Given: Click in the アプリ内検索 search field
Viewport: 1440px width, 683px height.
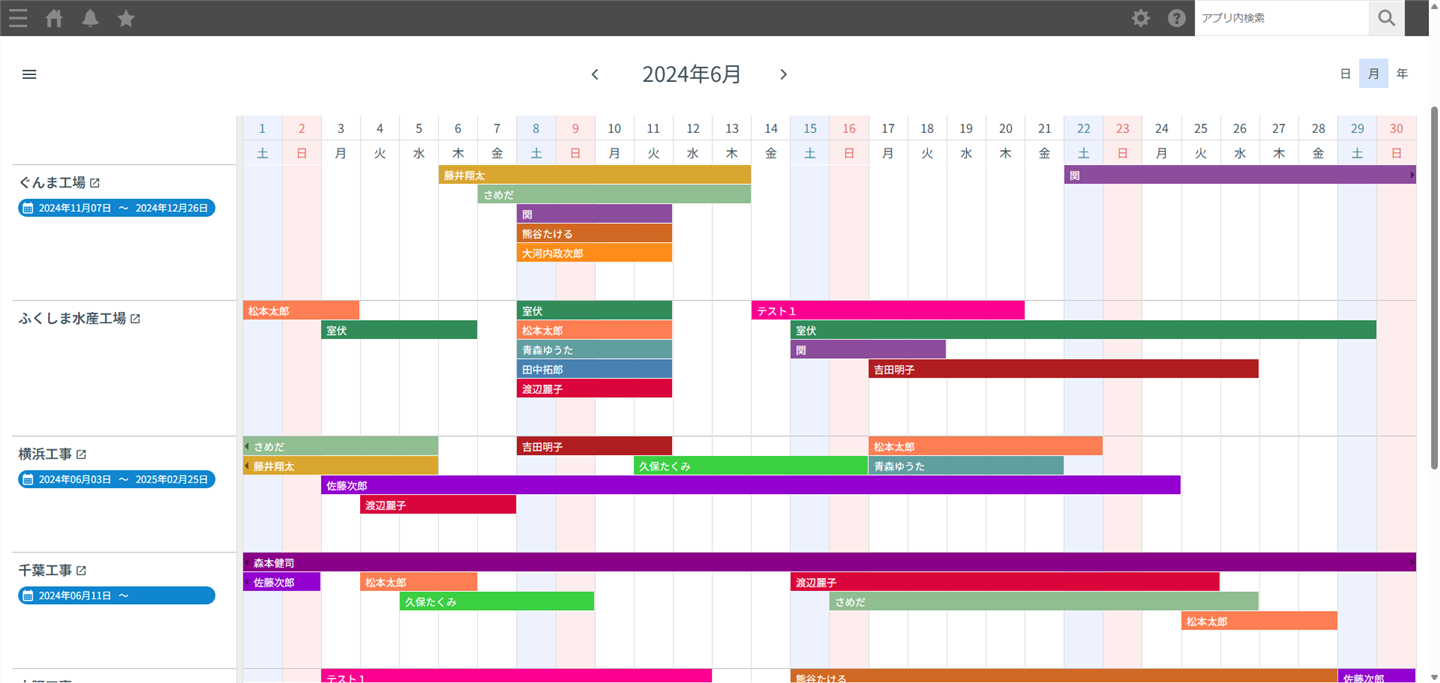Looking at the screenshot, I should 1280,18.
